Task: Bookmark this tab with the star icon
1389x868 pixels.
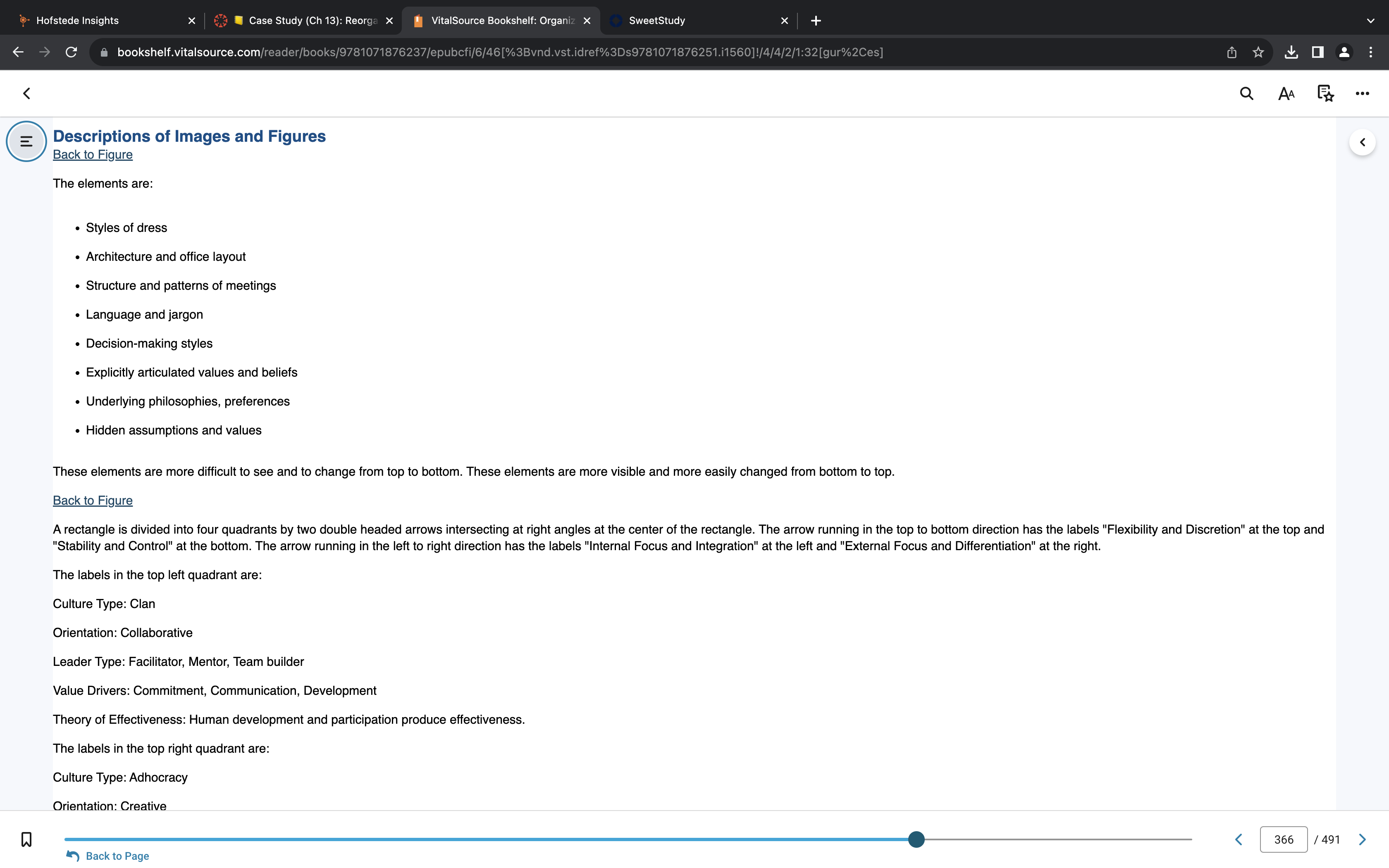Action: 1258,52
